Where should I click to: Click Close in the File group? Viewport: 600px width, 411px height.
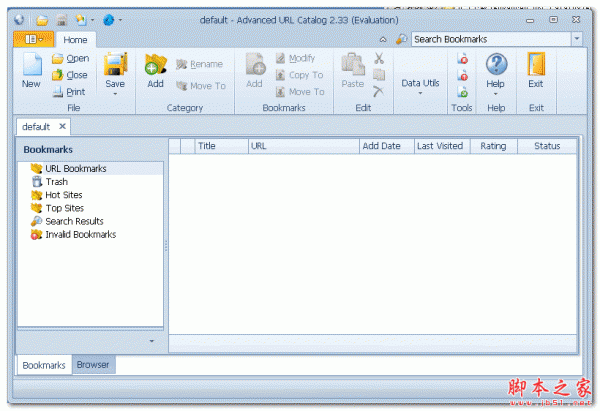pos(70,75)
